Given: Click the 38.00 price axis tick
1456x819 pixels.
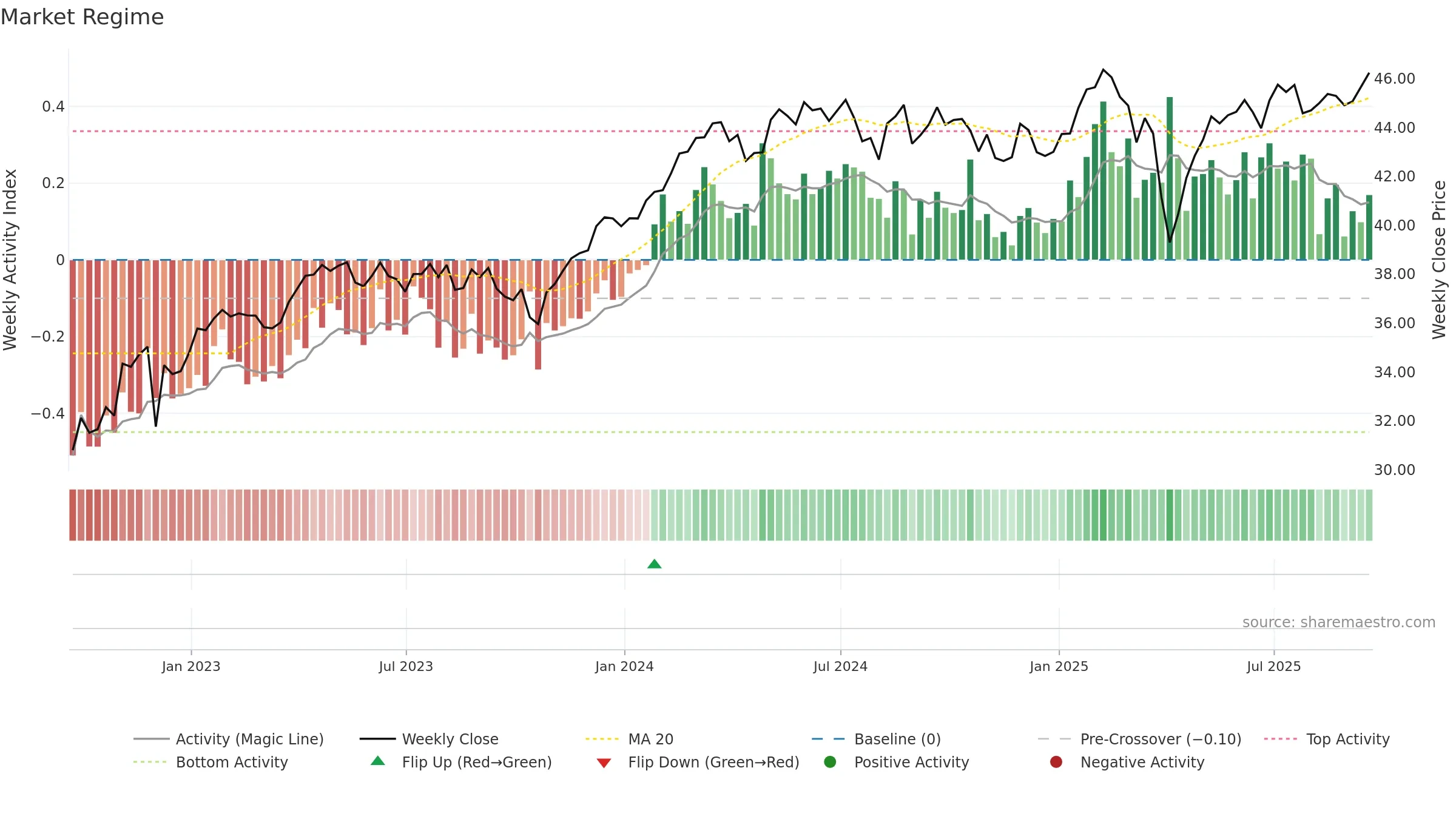Looking at the screenshot, I should tap(1394, 274).
